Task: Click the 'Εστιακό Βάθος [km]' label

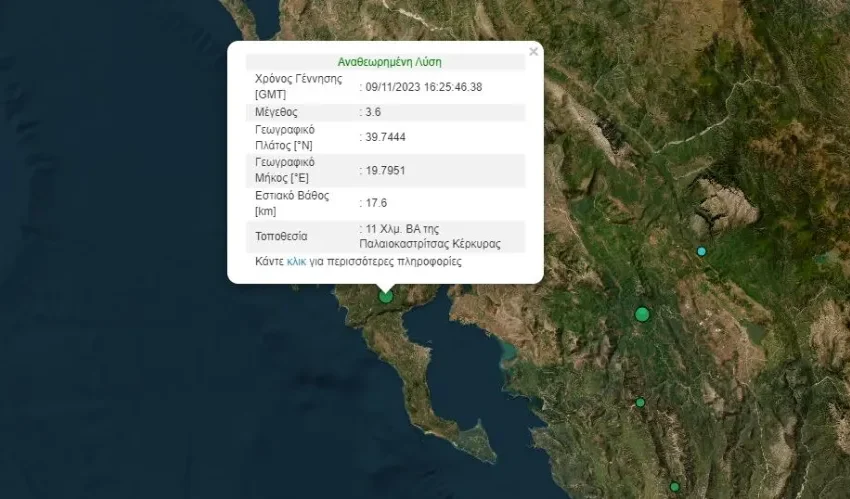Action: [x=292, y=203]
